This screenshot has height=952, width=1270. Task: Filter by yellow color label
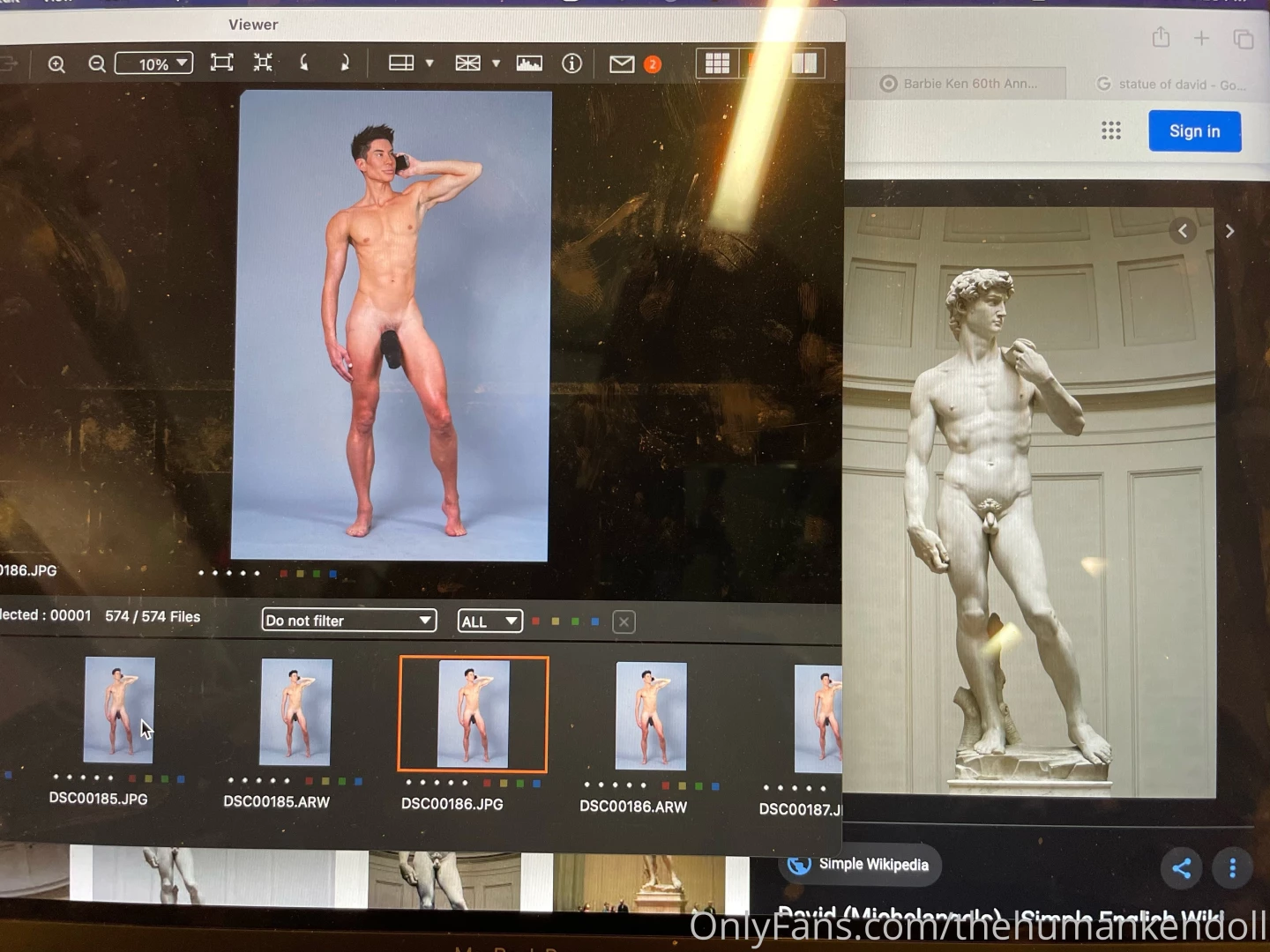[x=555, y=621]
